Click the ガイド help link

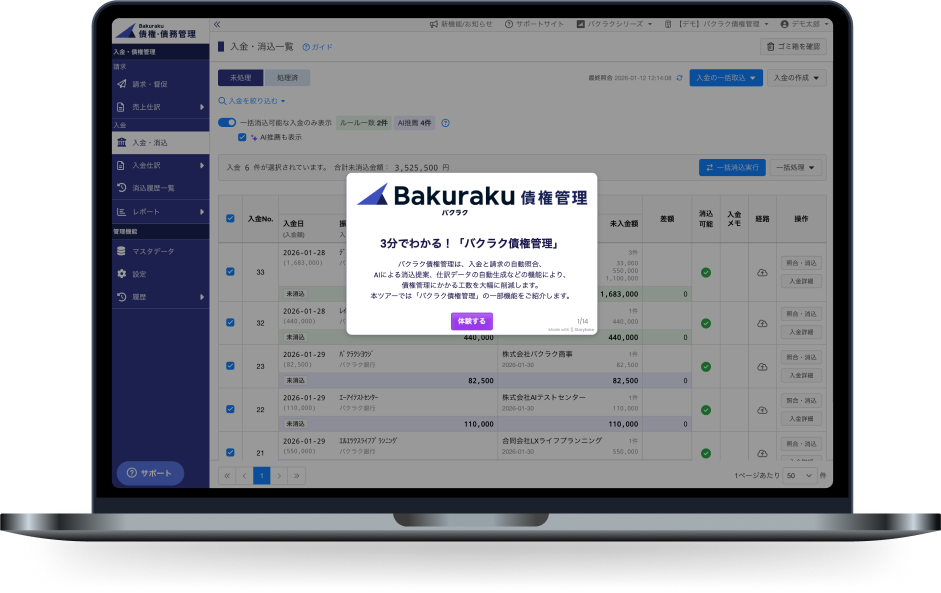tap(317, 47)
